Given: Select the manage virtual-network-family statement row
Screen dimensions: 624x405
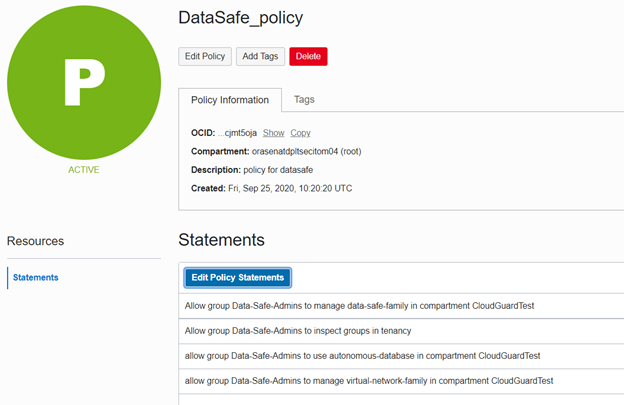Looking at the screenshot, I should coord(401,381).
